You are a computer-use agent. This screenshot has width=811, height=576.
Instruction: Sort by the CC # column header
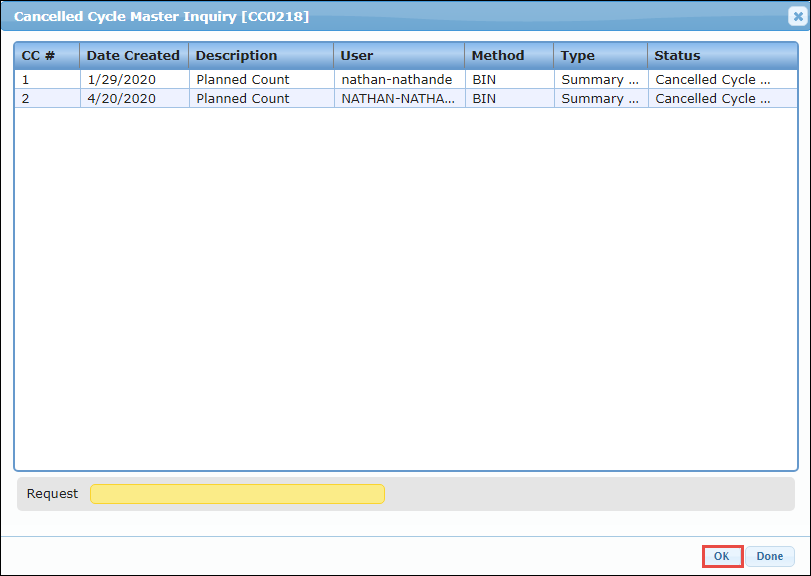coord(46,56)
